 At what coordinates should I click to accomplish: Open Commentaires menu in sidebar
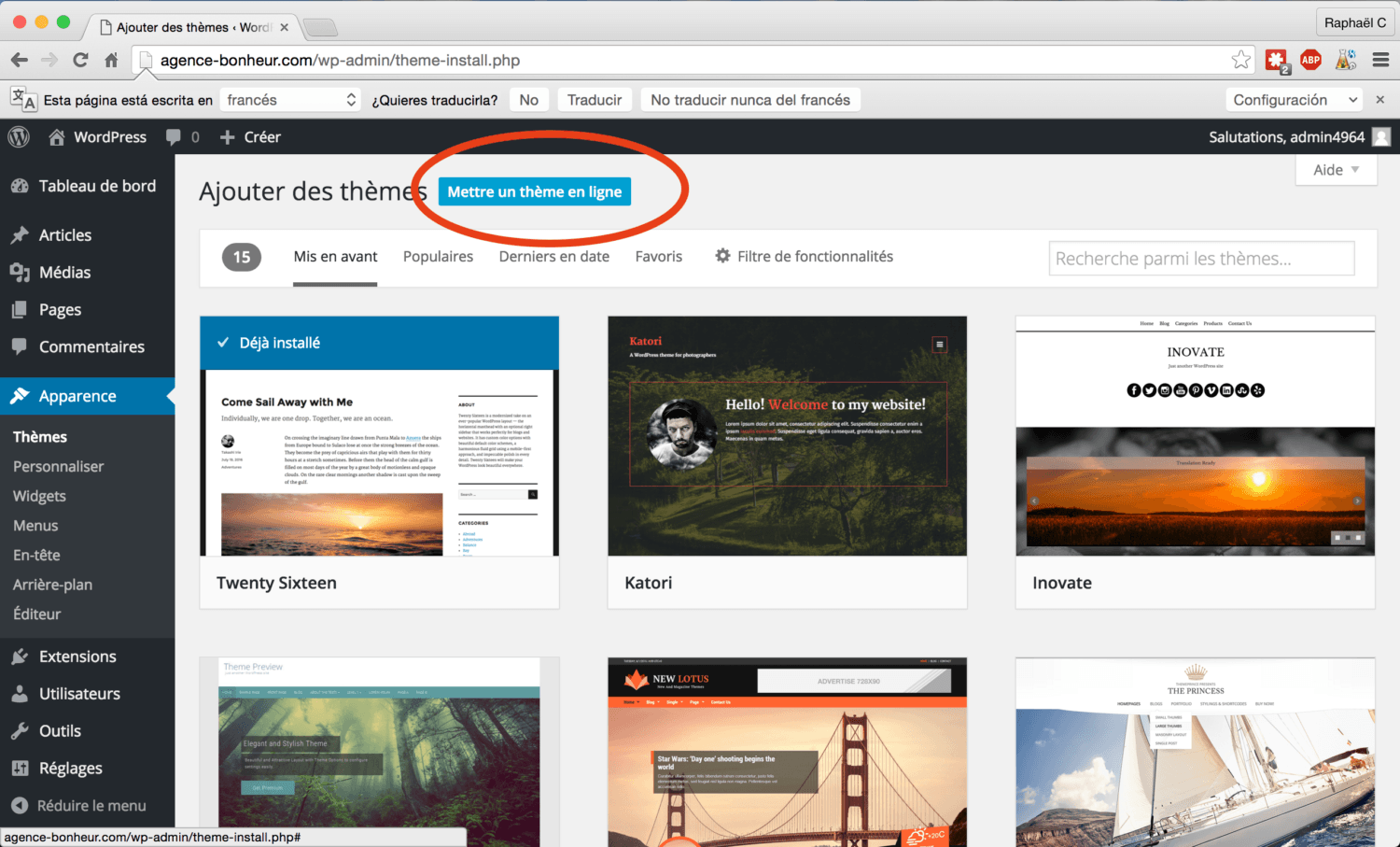tap(87, 346)
